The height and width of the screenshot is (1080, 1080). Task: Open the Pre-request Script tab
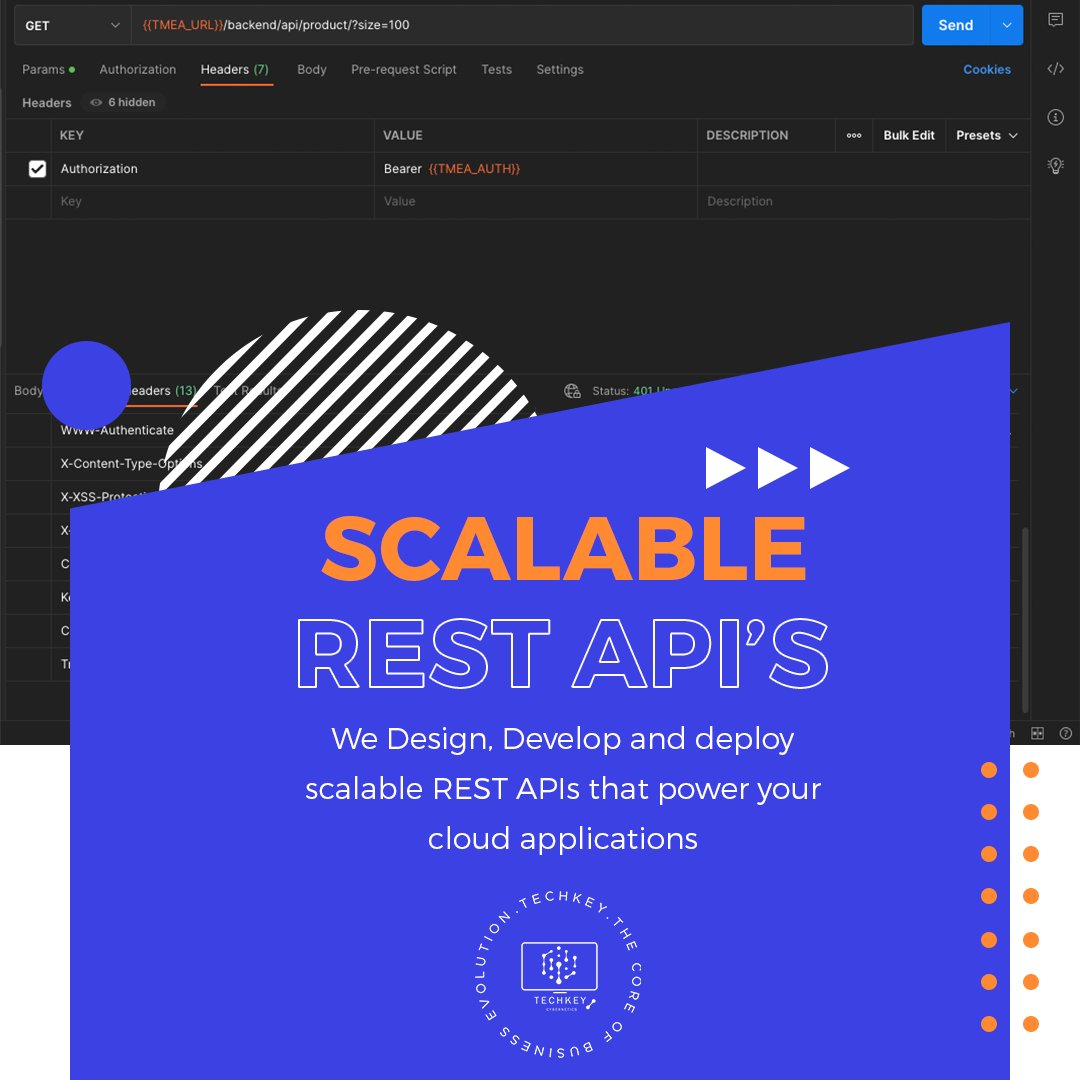(404, 70)
